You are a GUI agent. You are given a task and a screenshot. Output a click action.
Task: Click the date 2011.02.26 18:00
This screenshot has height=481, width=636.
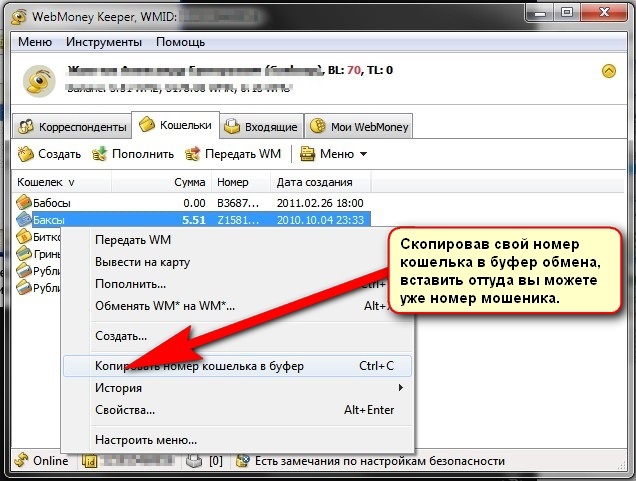click(x=320, y=202)
